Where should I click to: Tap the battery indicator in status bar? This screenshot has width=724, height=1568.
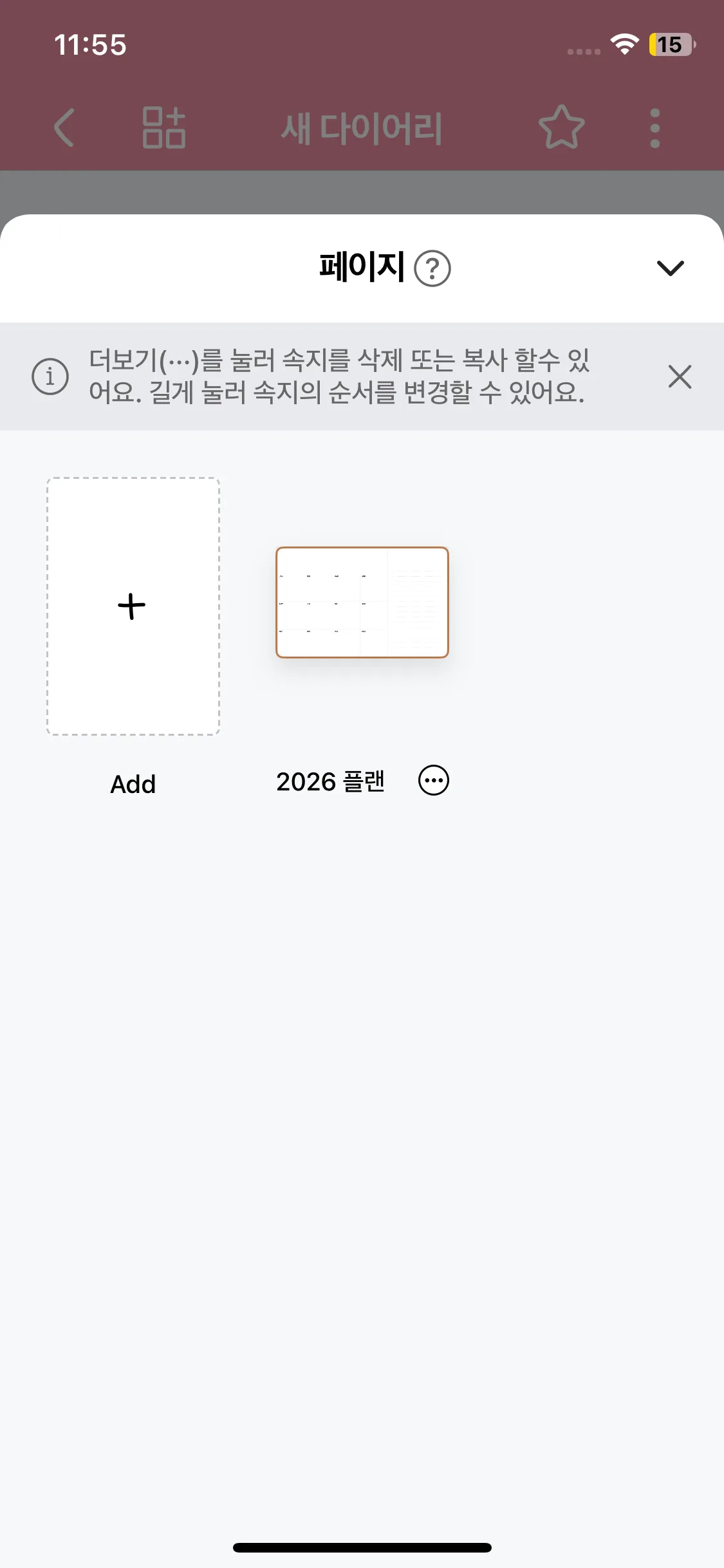(x=671, y=44)
